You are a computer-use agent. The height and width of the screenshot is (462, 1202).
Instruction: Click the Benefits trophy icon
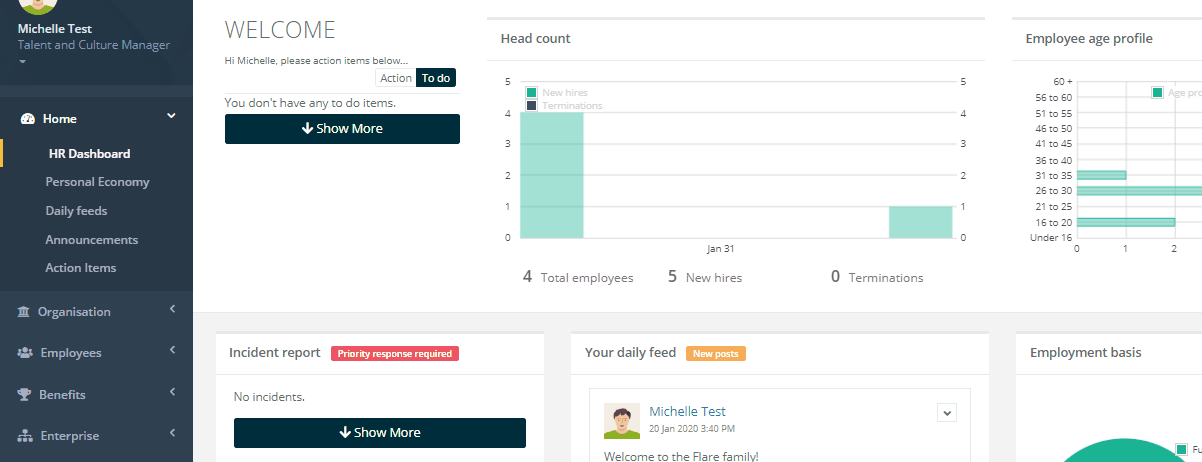click(25, 395)
